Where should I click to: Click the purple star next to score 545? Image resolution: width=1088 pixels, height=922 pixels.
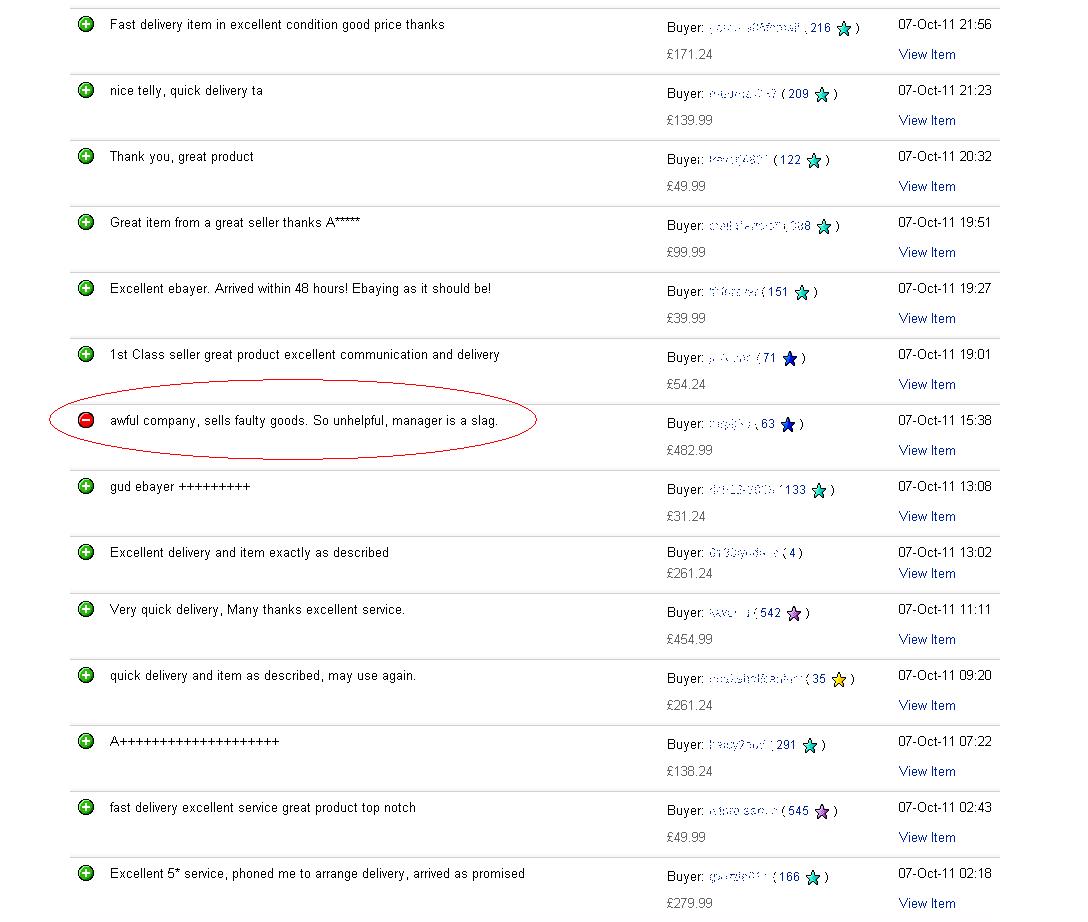822,811
